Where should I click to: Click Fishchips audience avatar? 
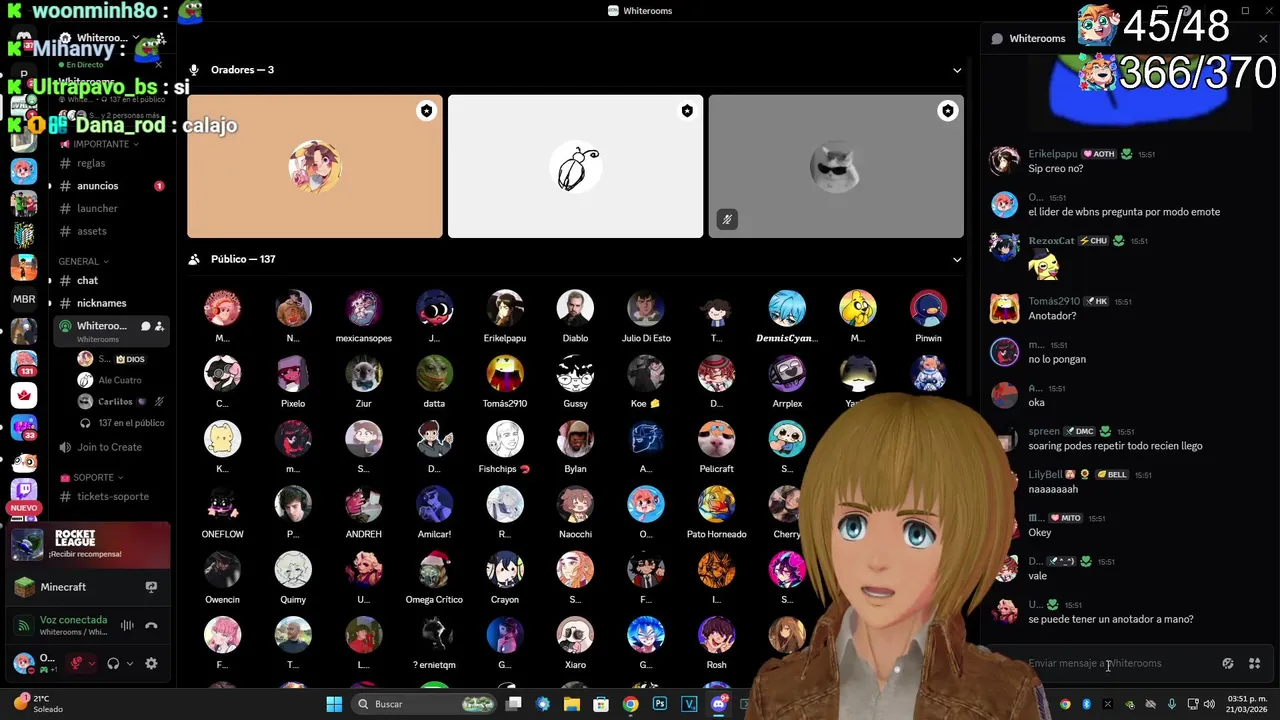click(x=505, y=439)
